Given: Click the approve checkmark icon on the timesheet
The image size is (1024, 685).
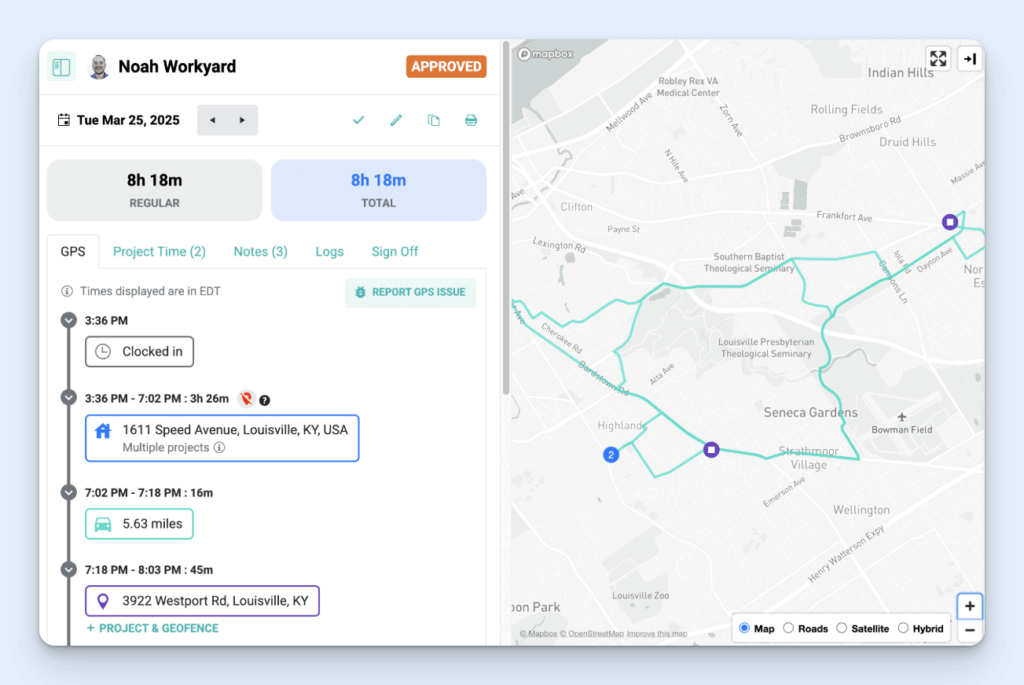Looking at the screenshot, I should pos(358,119).
